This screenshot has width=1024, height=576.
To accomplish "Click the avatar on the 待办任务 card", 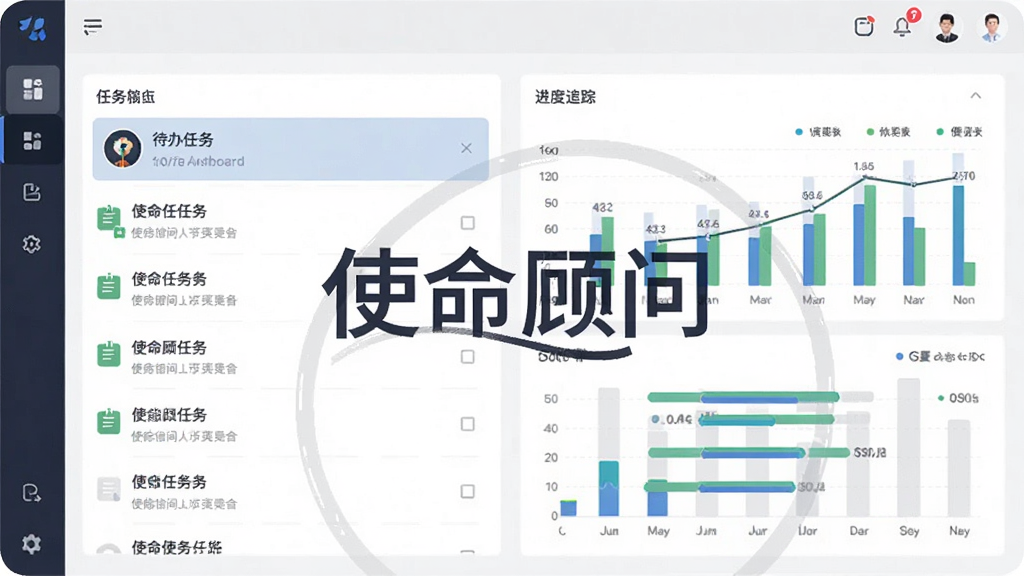I will 123,148.
